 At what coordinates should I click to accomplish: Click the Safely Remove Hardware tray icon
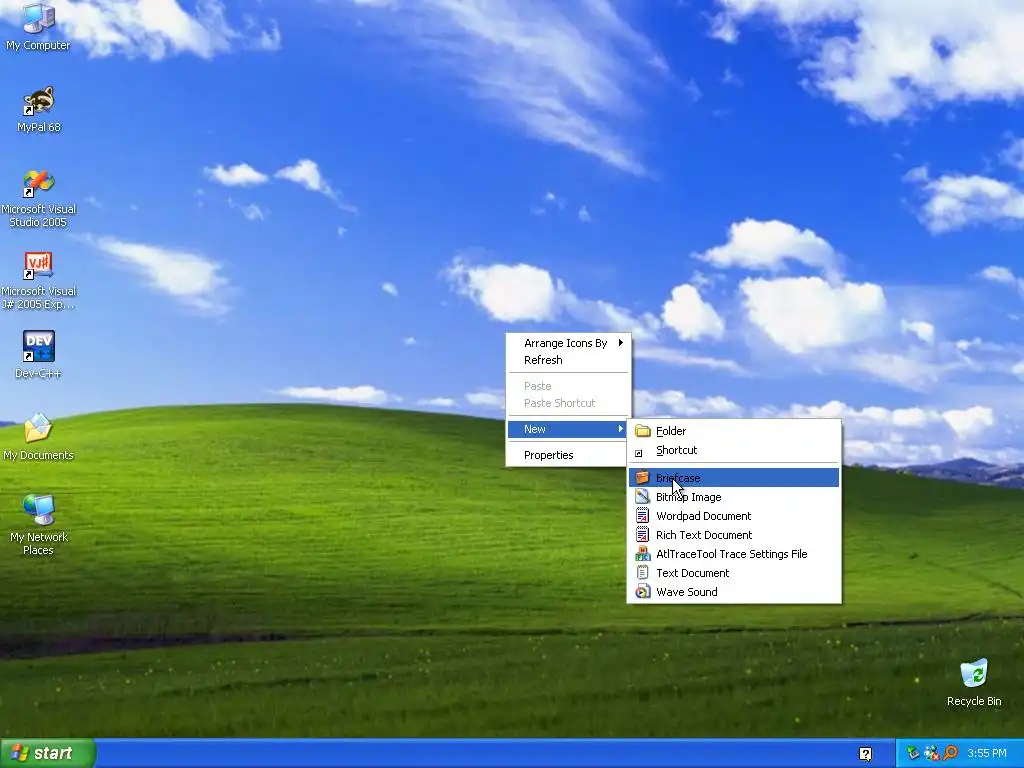click(913, 753)
